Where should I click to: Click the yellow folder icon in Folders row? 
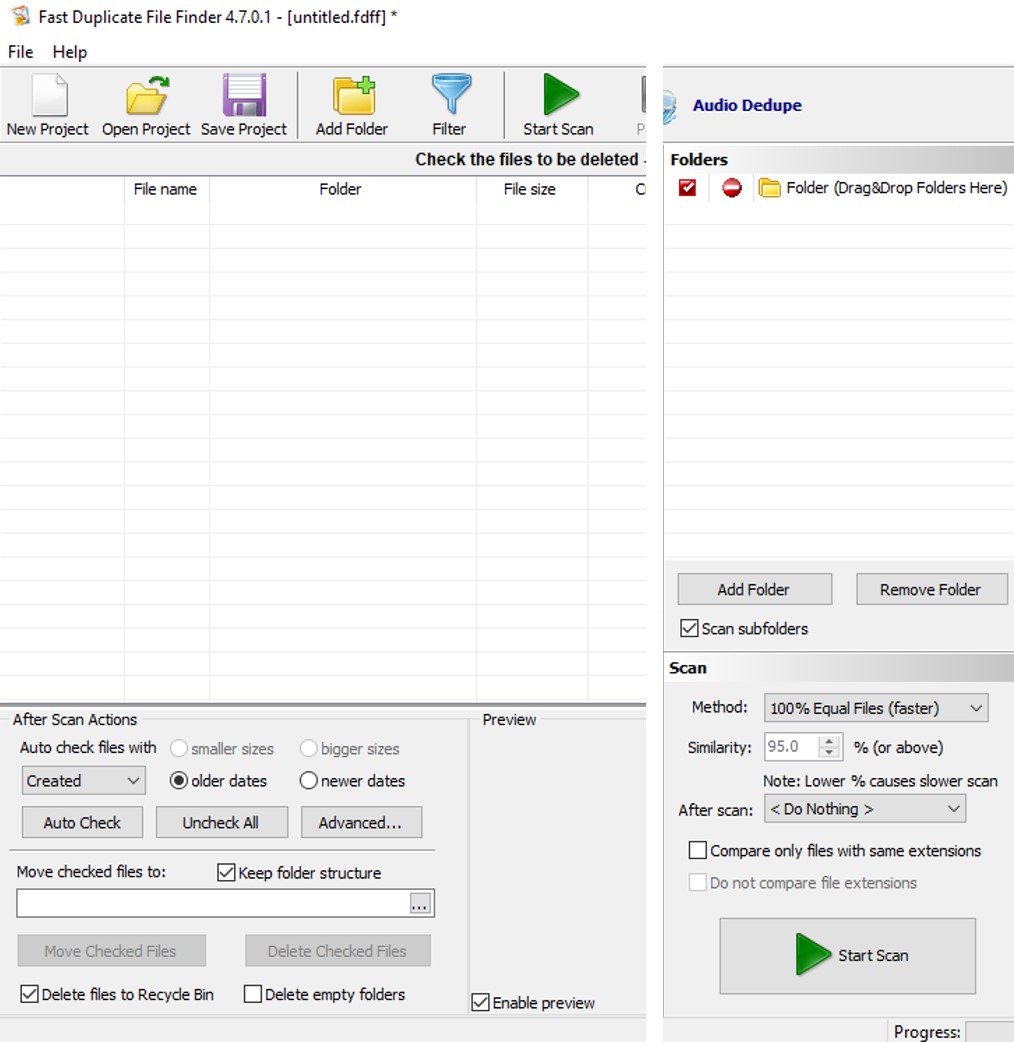click(769, 188)
